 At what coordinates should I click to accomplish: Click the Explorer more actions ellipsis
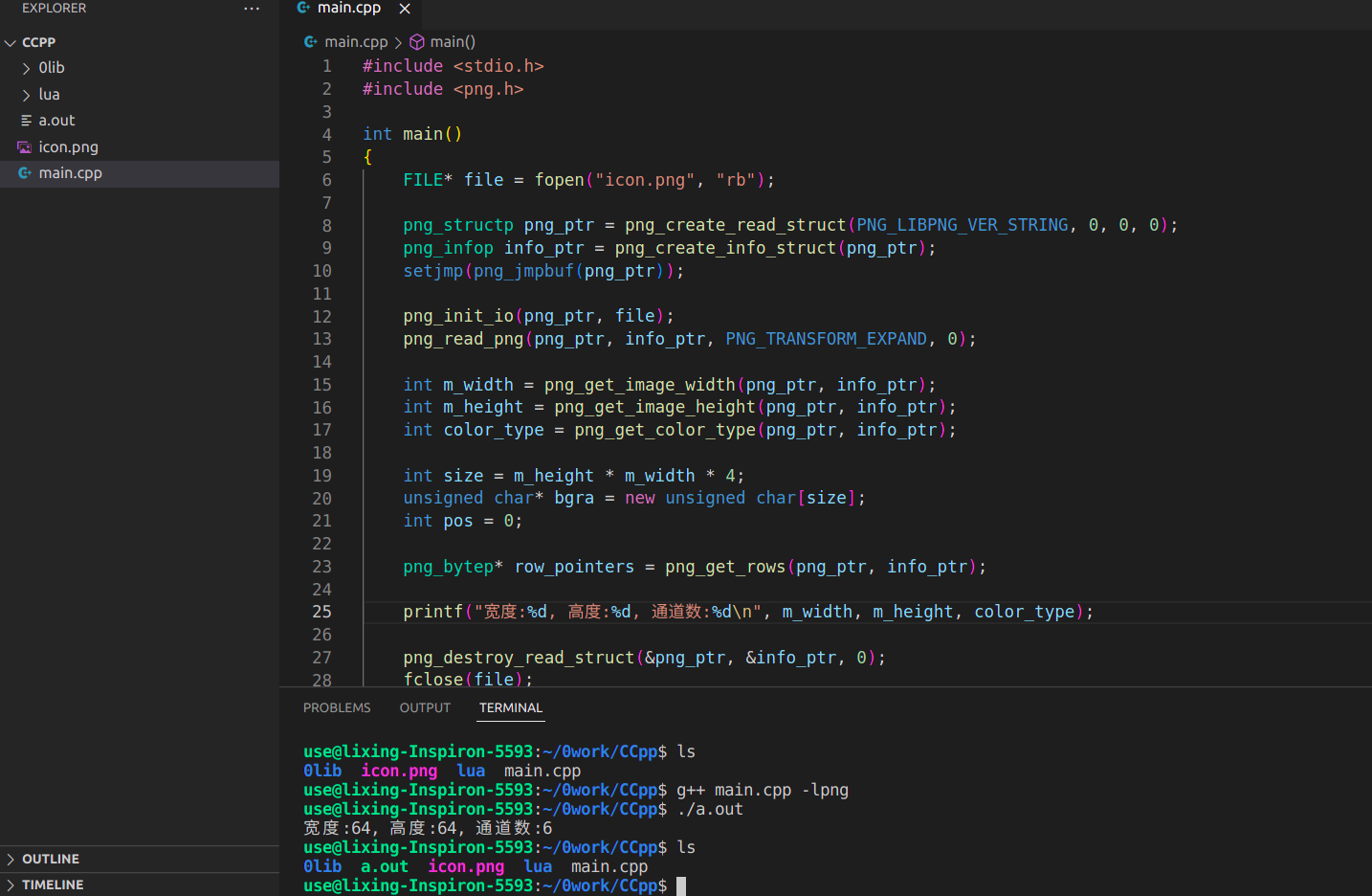point(252,9)
